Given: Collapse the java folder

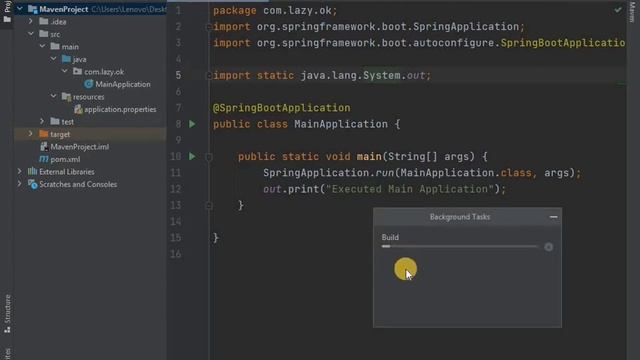Looking at the screenshot, I should pyautogui.click(x=53, y=59).
